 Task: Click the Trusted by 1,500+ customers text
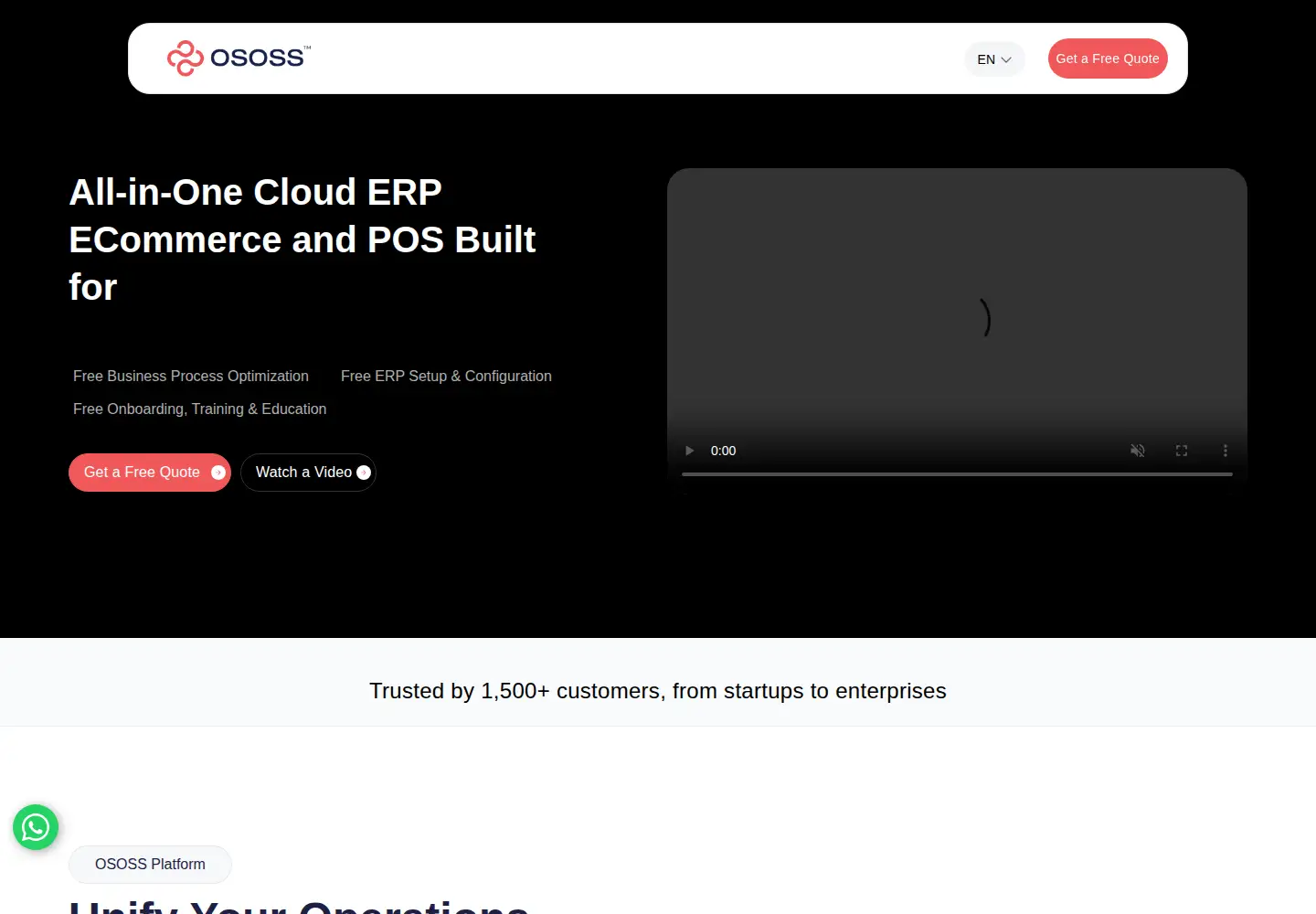click(658, 691)
